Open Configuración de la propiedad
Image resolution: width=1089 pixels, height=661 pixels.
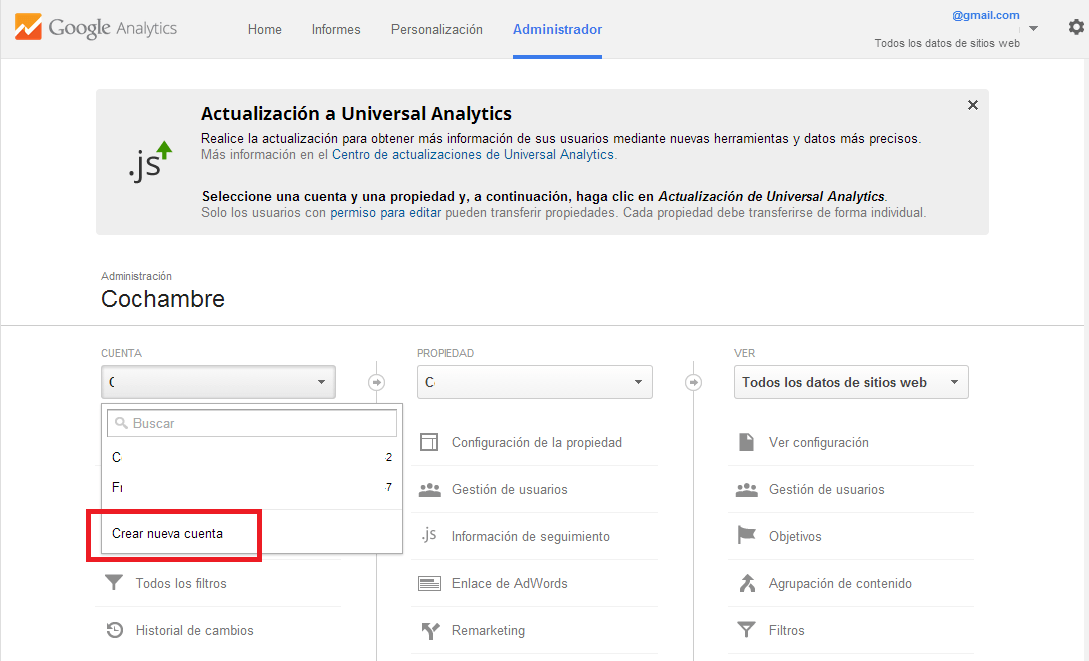click(537, 442)
